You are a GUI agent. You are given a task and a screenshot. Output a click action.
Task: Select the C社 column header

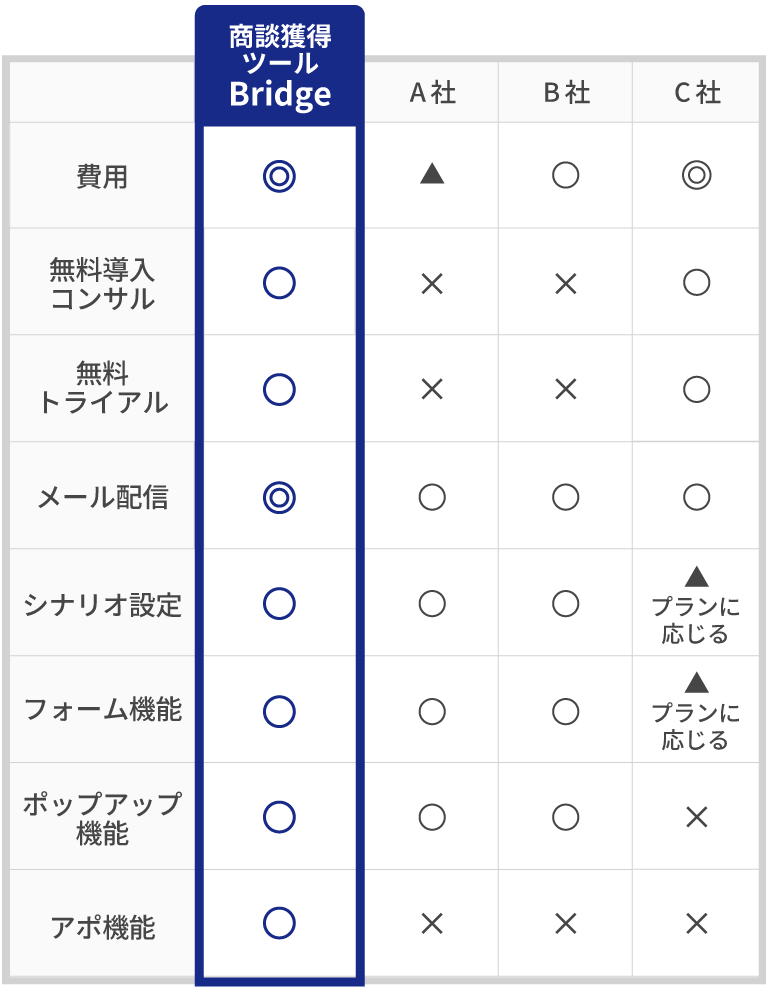coord(696,93)
